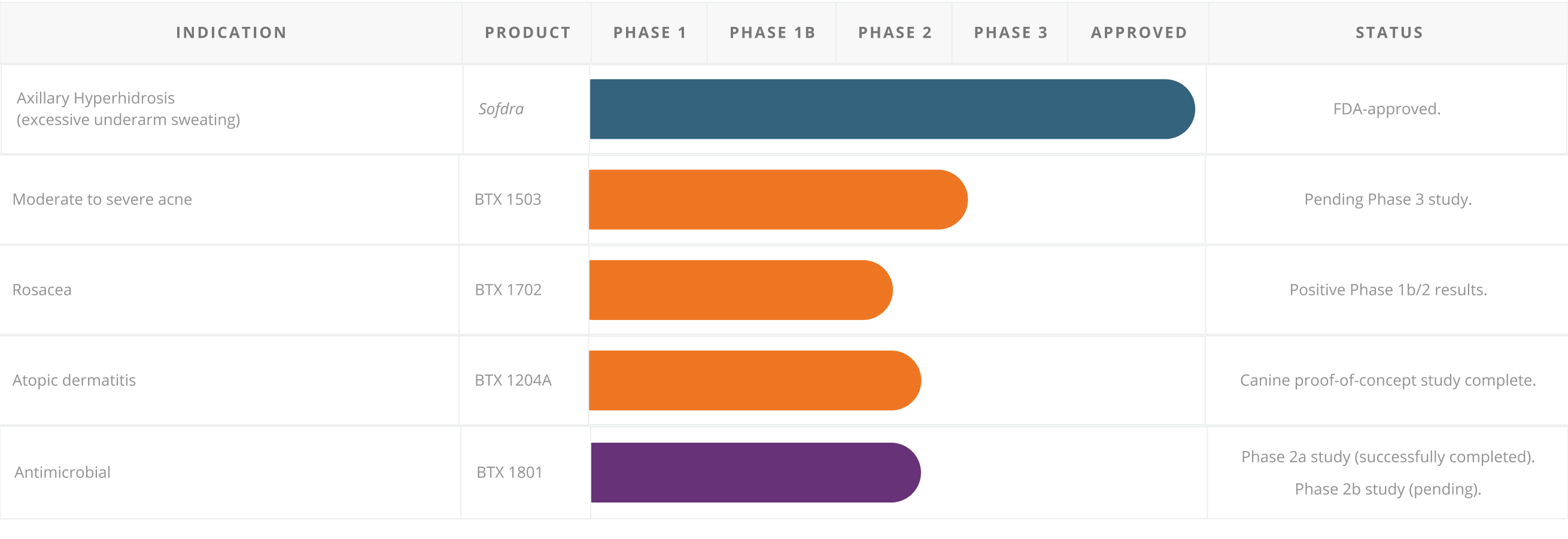
Task: Click the orange BTX 1503 progress bar
Action: pyautogui.click(x=777, y=200)
